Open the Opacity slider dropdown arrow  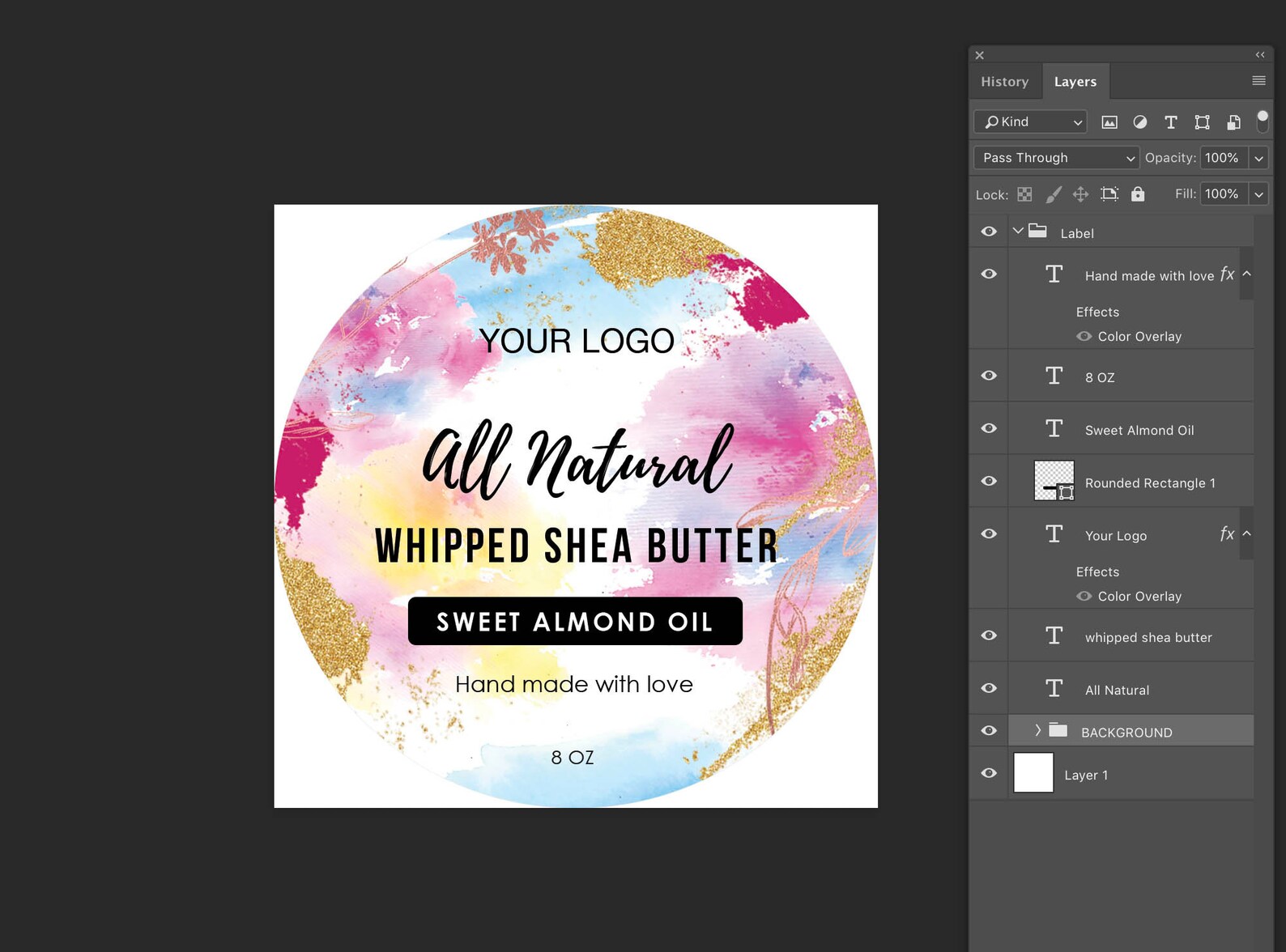point(1258,158)
